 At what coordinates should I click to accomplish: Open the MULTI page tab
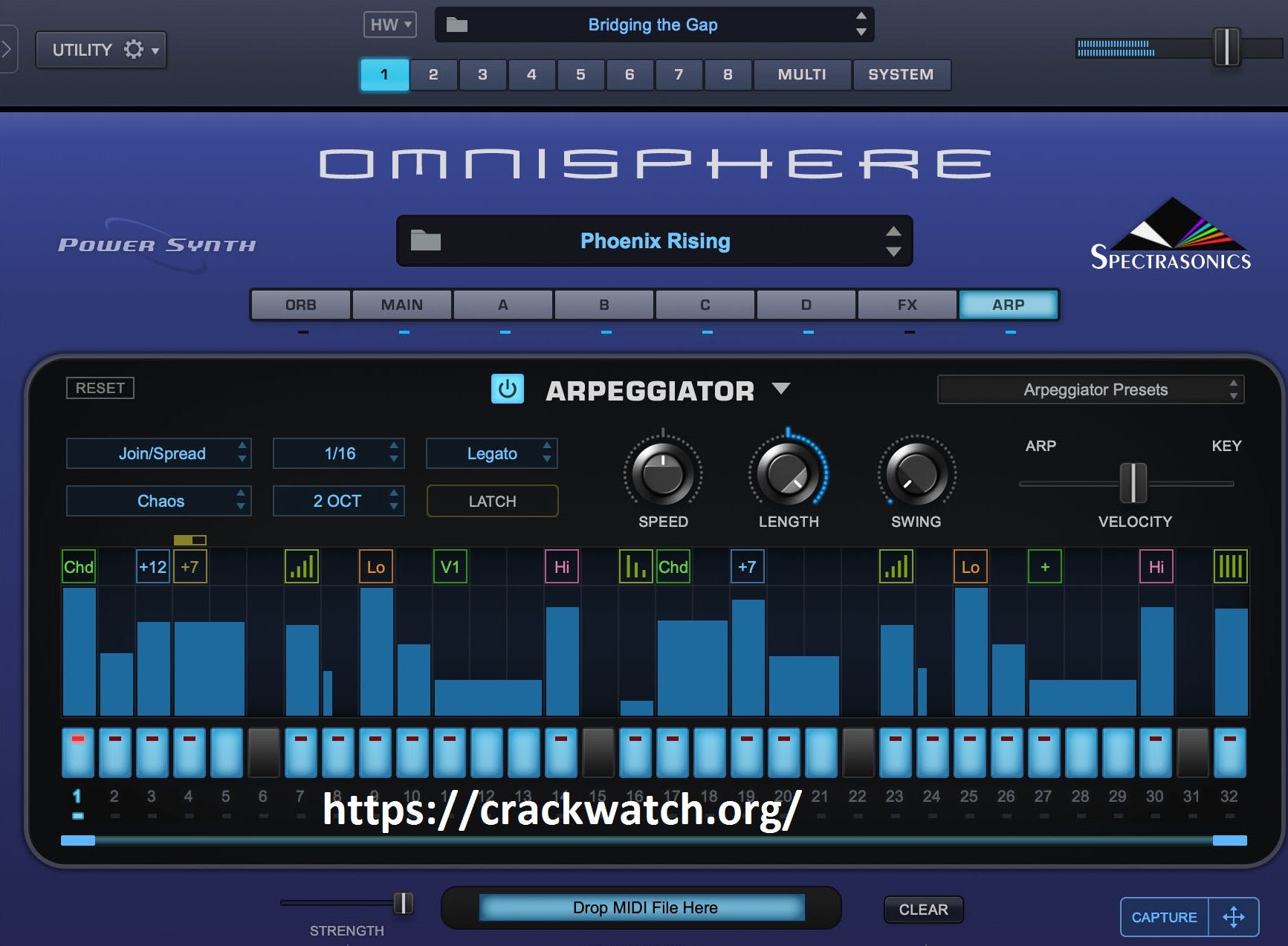coord(802,74)
